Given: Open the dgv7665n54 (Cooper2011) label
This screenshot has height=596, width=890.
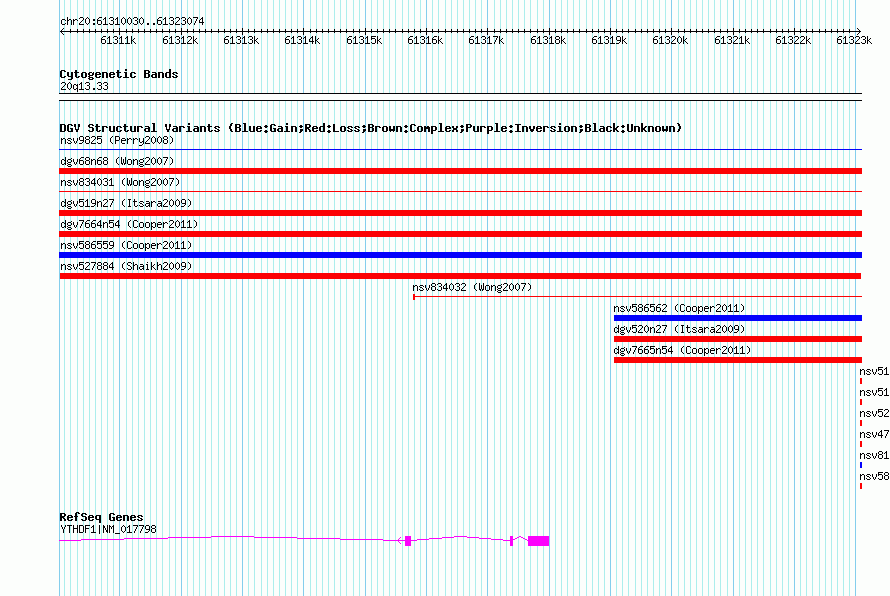Looking at the screenshot, I should 682,350.
